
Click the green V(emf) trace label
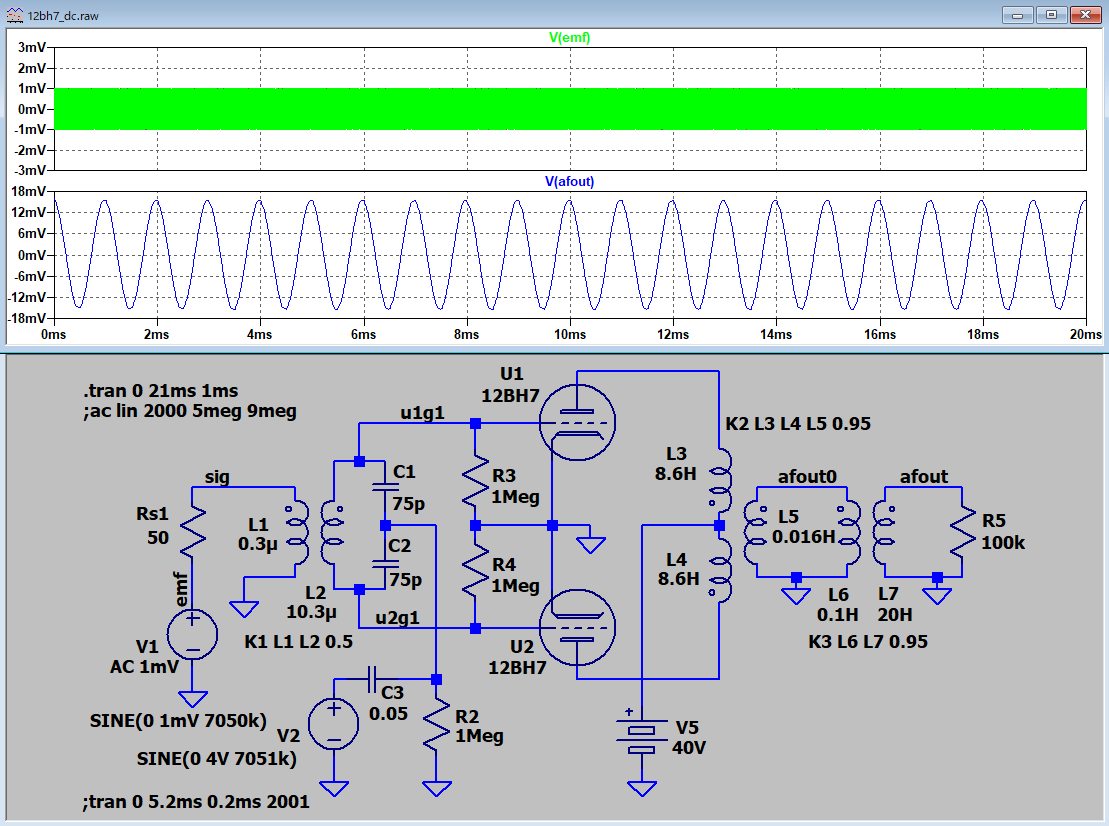click(568, 38)
